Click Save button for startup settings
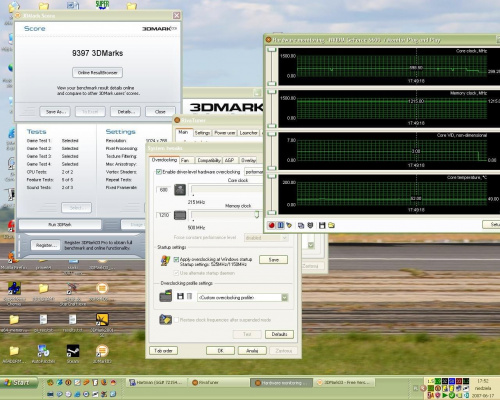The height and width of the screenshot is (400, 500). pos(273,260)
